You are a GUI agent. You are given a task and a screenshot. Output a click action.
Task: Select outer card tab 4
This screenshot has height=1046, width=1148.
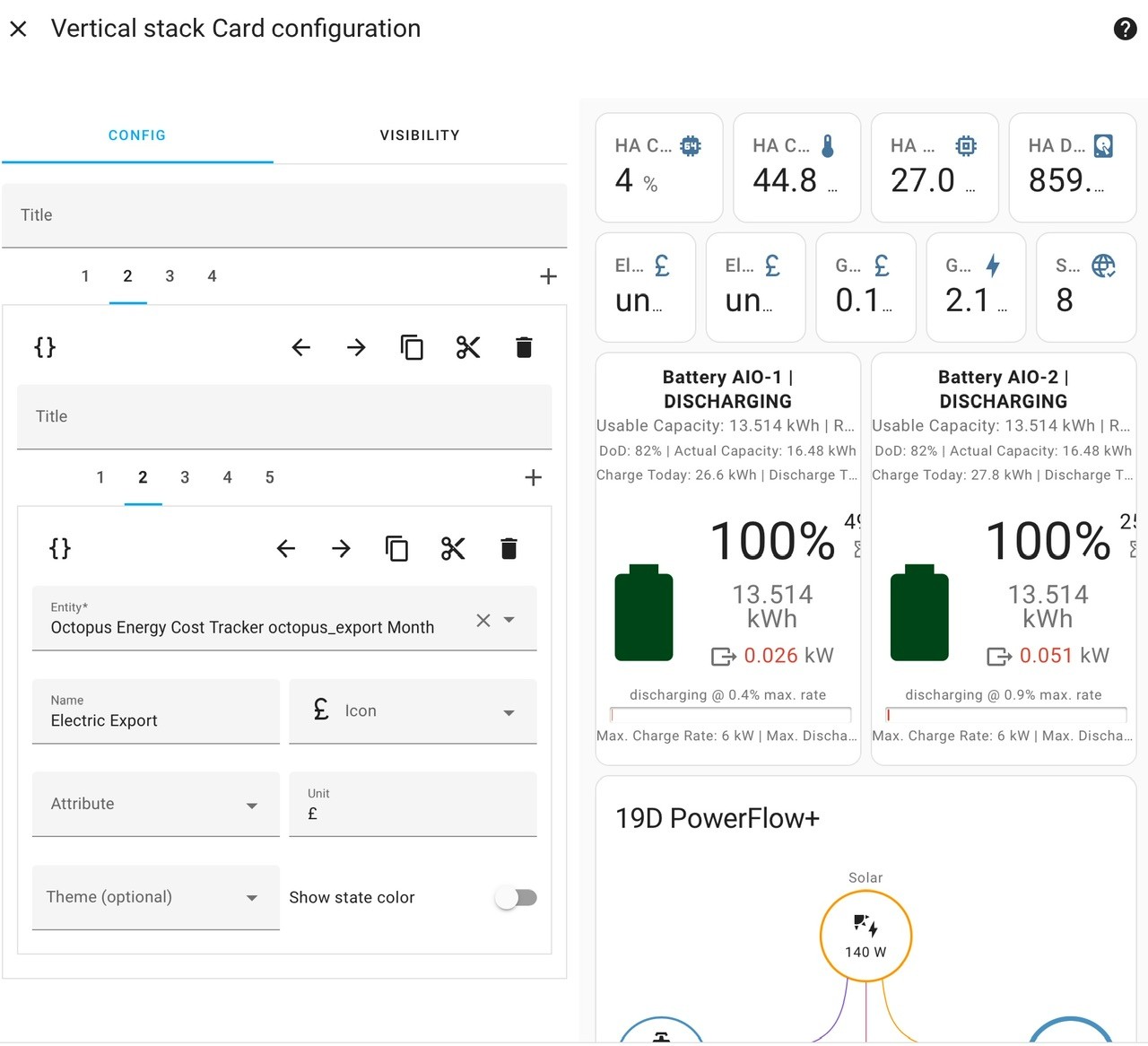point(212,276)
